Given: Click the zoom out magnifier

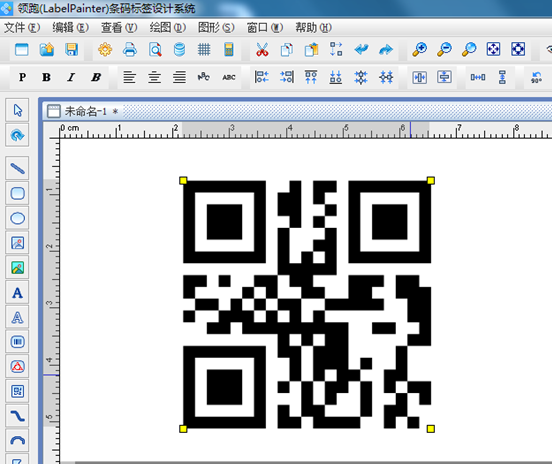Looking at the screenshot, I should pos(444,49).
